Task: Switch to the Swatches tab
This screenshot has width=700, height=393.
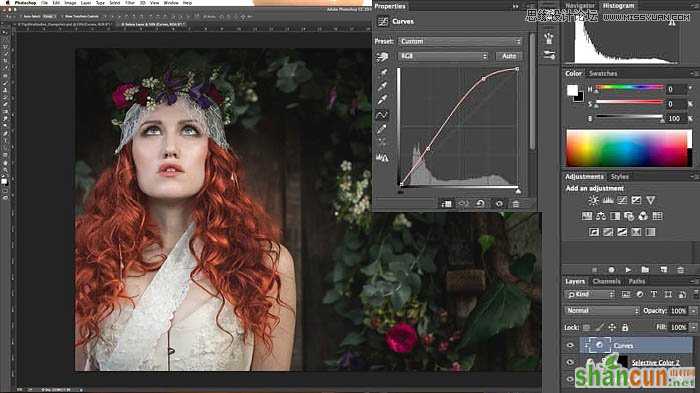Action: point(603,73)
